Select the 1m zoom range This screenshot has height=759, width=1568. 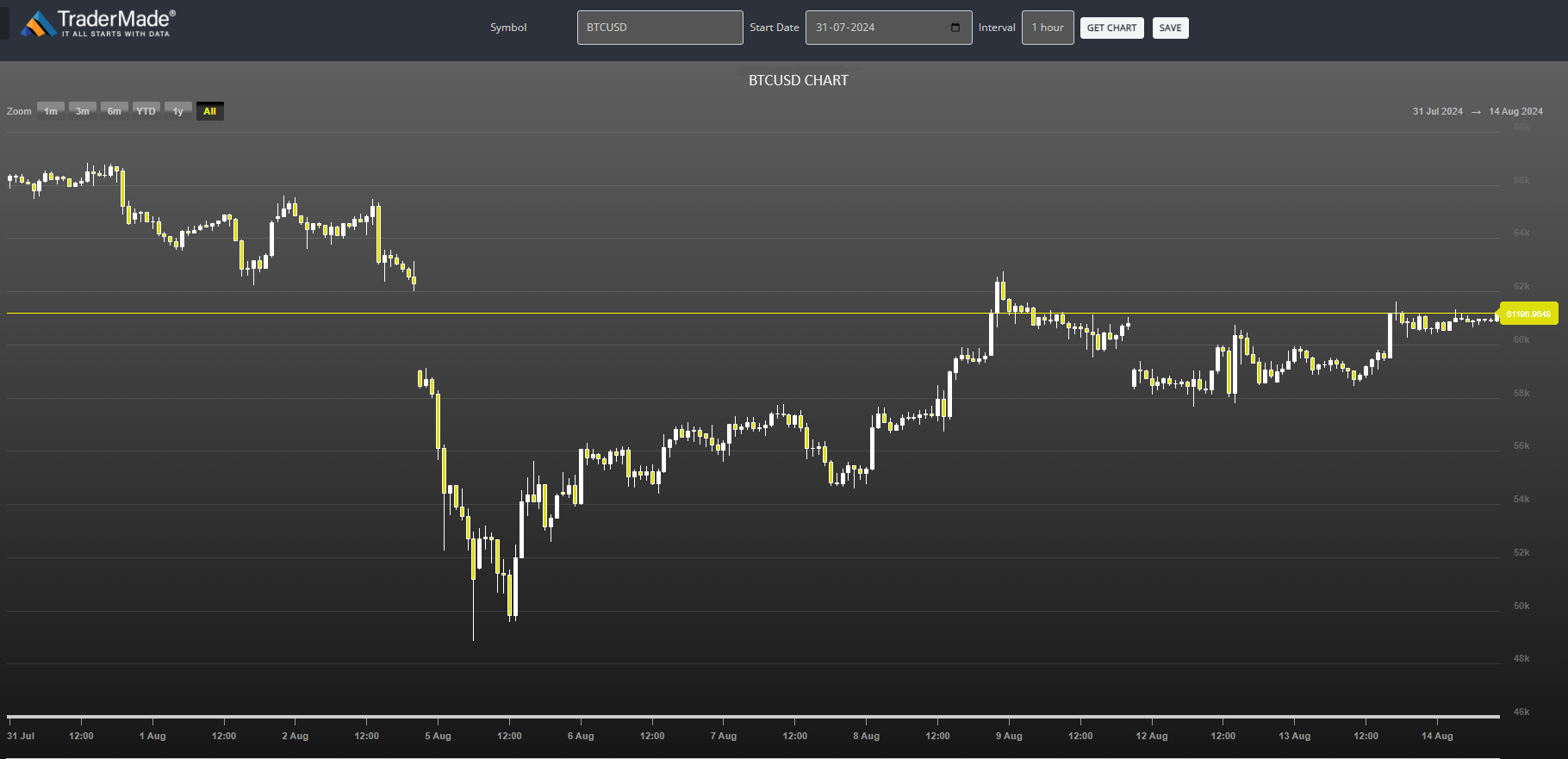point(51,111)
